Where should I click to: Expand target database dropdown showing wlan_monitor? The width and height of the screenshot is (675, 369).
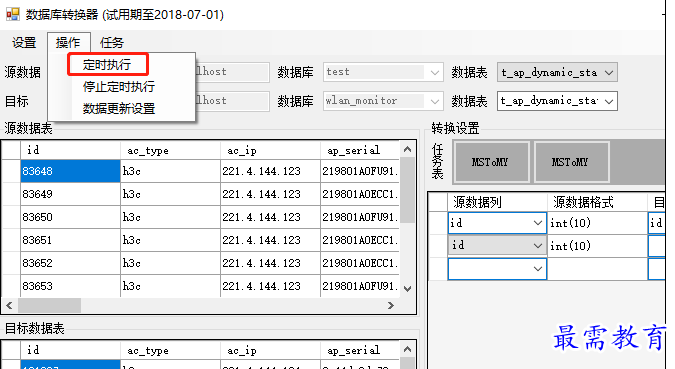point(434,101)
